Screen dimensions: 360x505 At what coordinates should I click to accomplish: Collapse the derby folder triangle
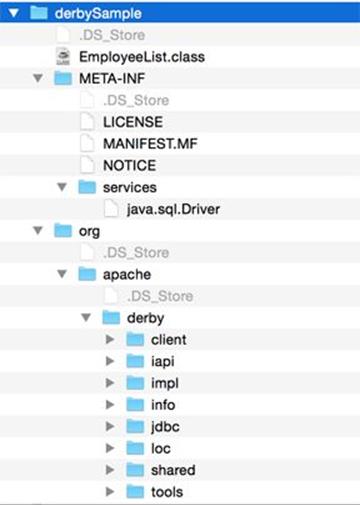(x=86, y=317)
